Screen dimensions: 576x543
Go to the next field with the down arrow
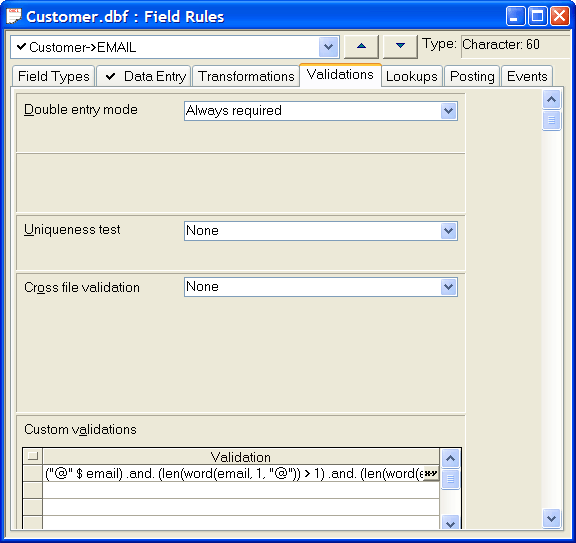400,47
